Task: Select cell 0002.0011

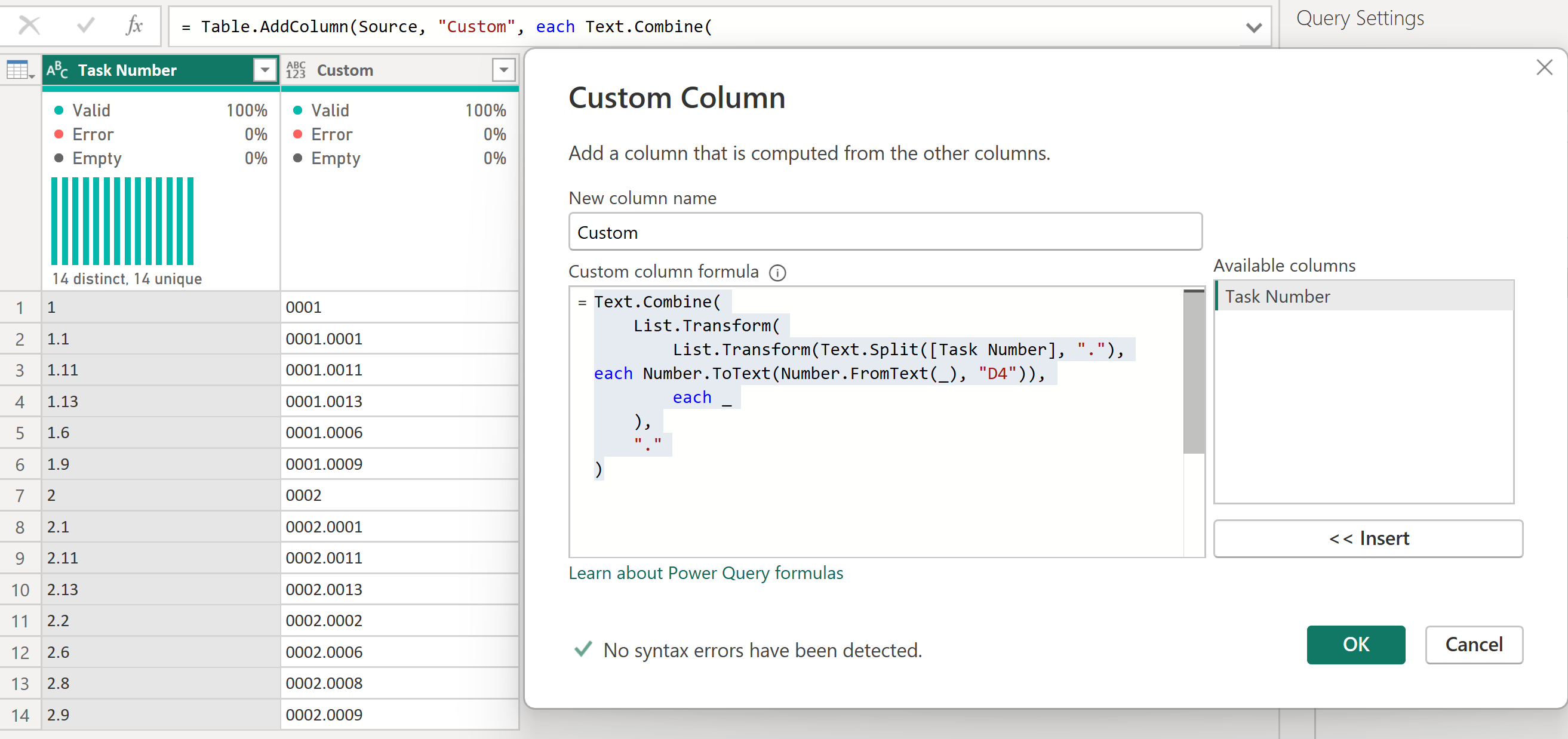Action: 399,558
